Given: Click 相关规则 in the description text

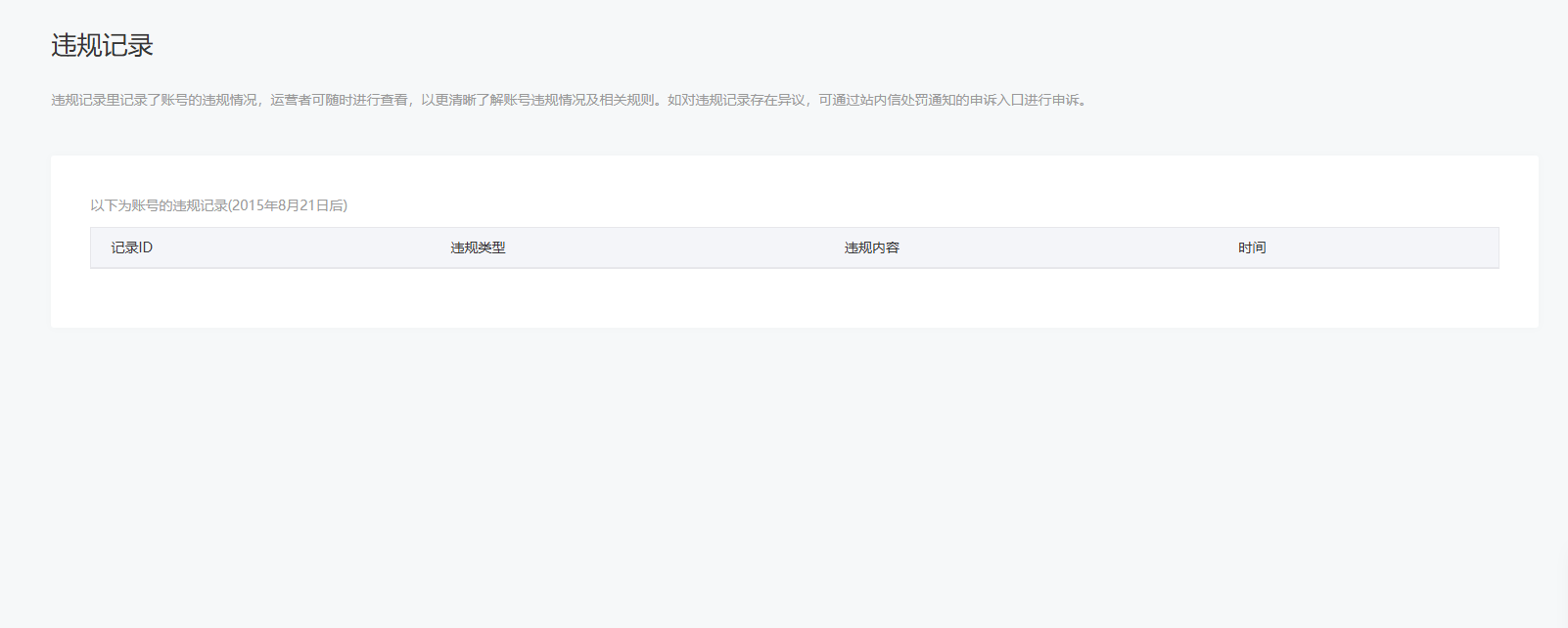Looking at the screenshot, I should tap(626, 100).
